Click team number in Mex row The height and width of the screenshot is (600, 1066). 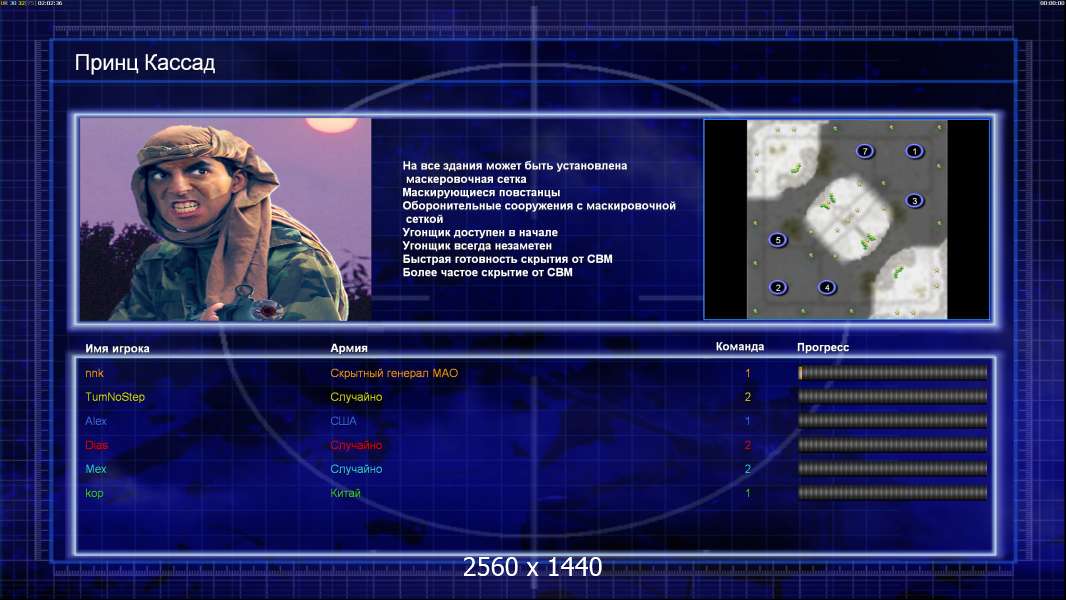click(748, 469)
